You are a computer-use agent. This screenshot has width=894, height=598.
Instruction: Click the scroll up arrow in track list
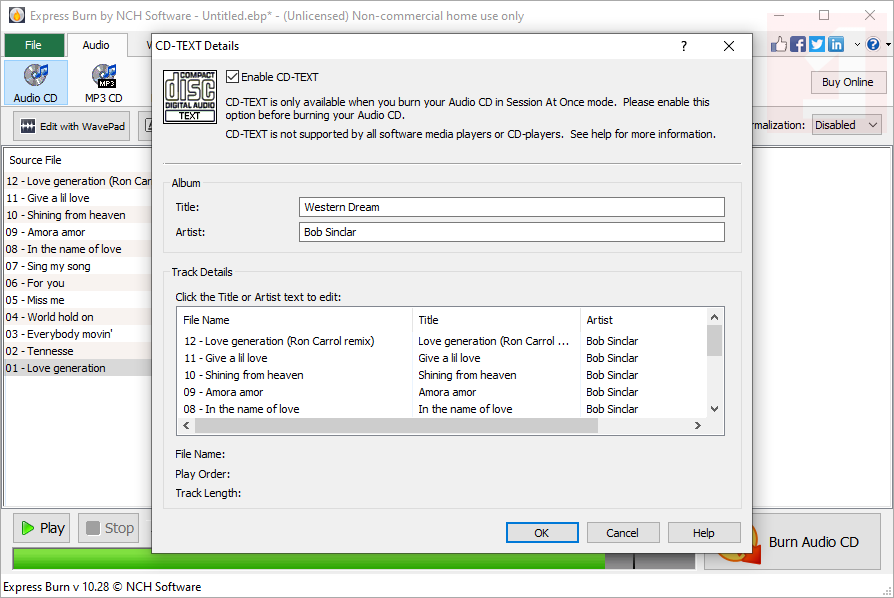(x=714, y=317)
